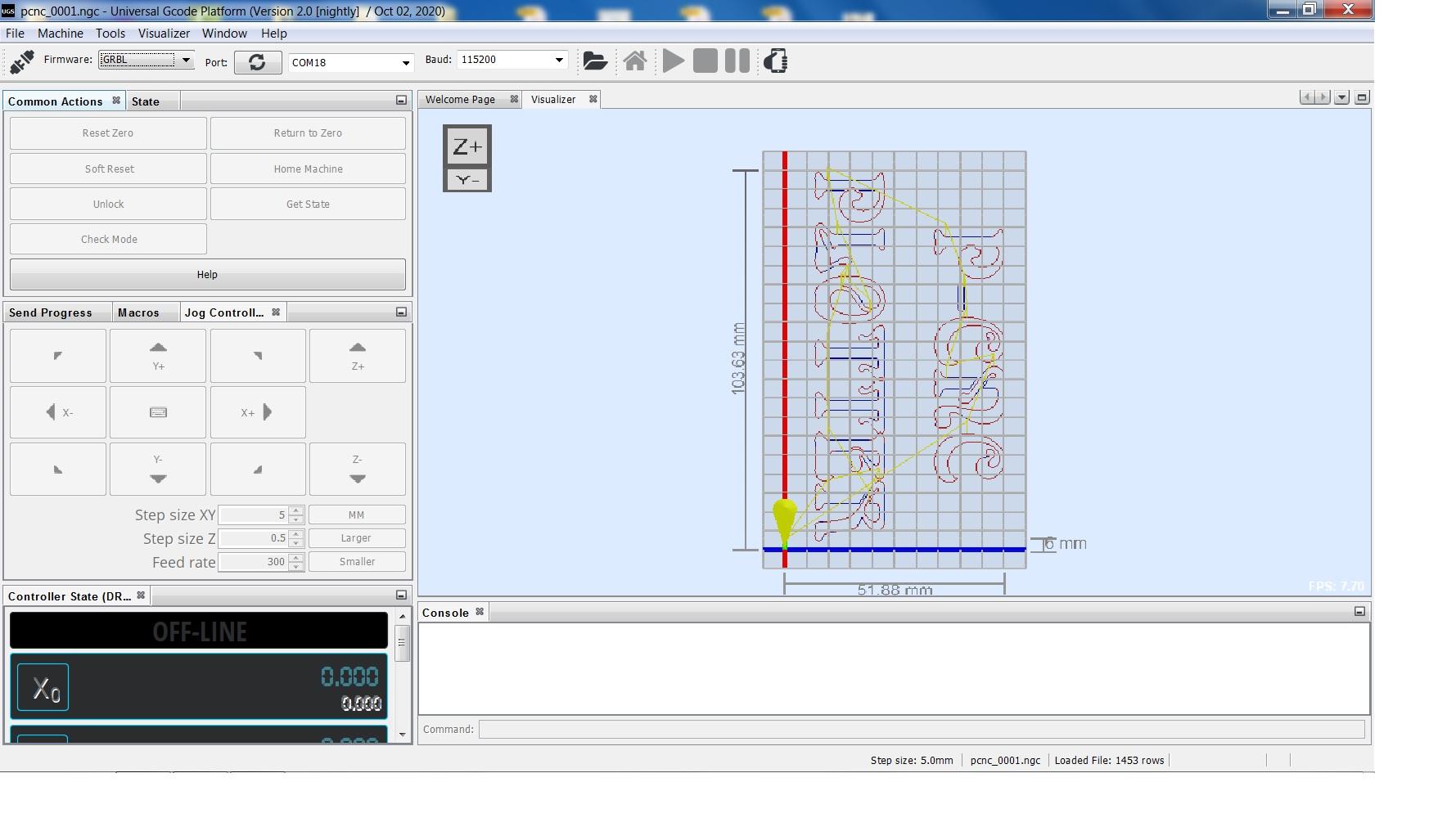The image size is (1456, 818).
Task: Open the File menu
Action: 15,34
